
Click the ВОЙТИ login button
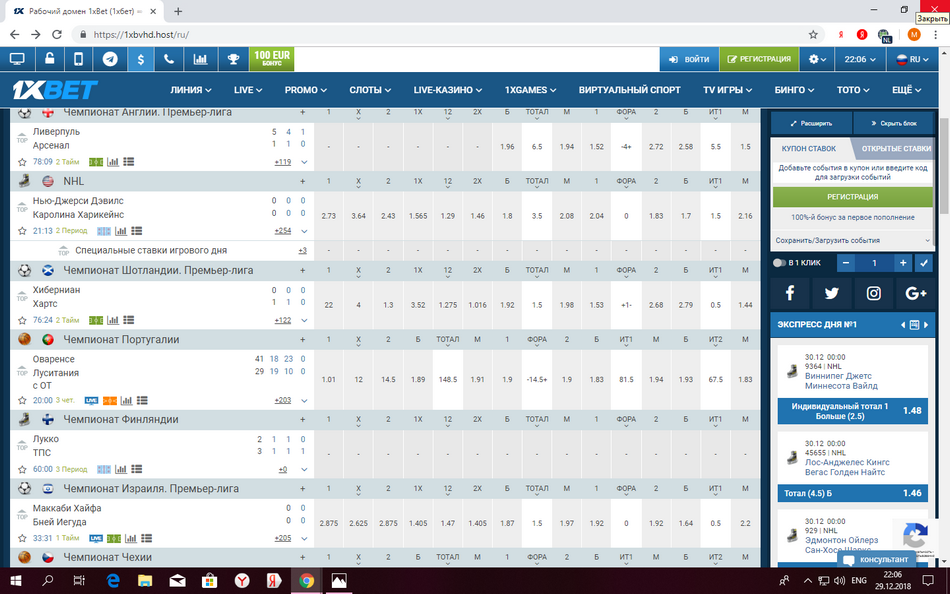pos(689,59)
